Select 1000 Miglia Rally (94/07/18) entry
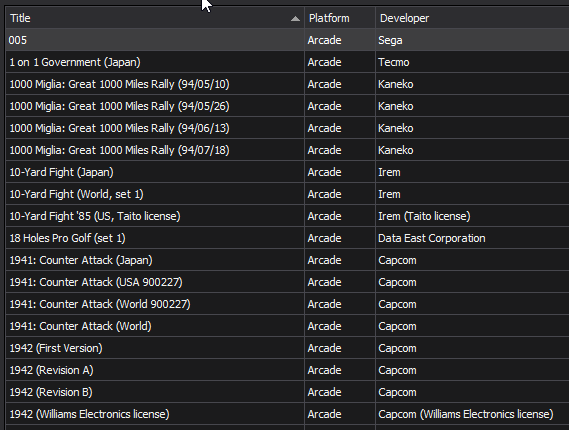The width and height of the screenshot is (569, 430). pyautogui.click(x=287, y=150)
